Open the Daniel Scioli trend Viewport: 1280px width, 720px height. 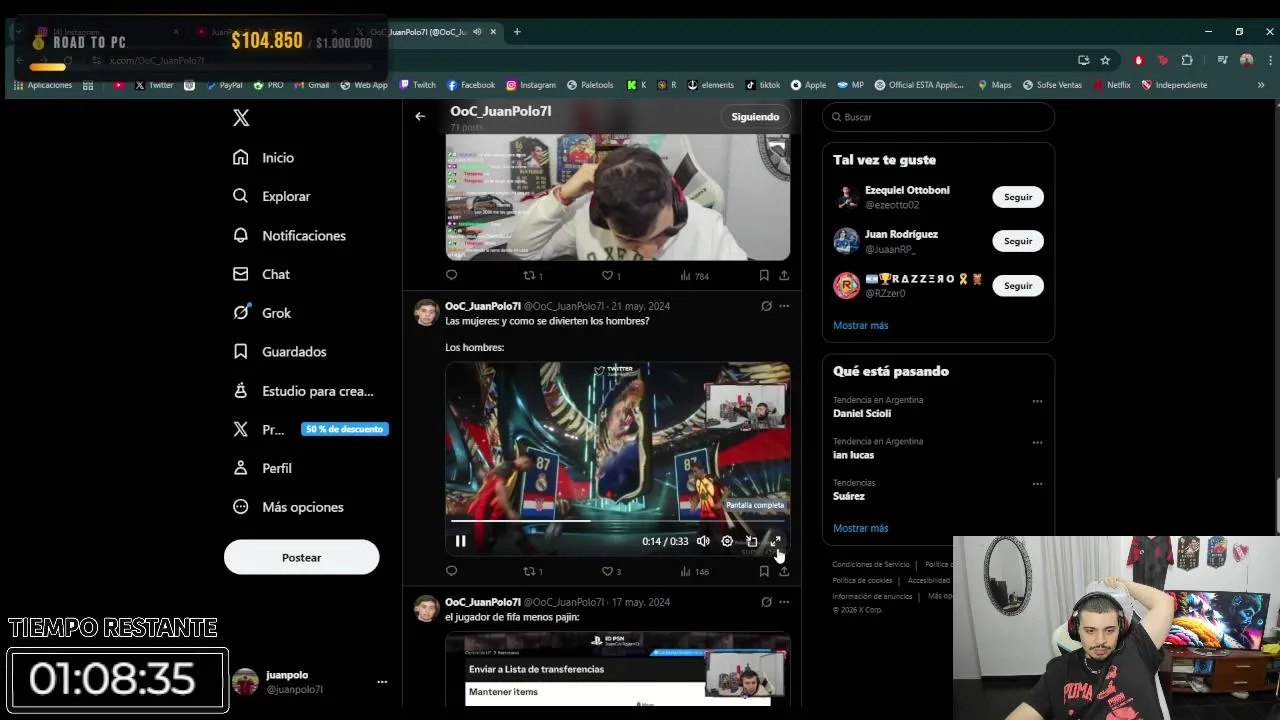(862, 413)
